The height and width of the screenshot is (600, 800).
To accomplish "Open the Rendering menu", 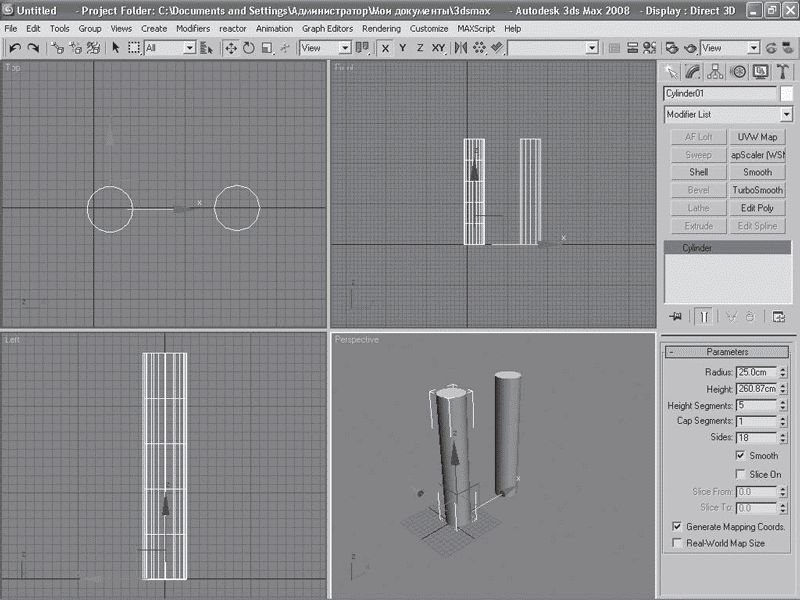I will click(381, 29).
